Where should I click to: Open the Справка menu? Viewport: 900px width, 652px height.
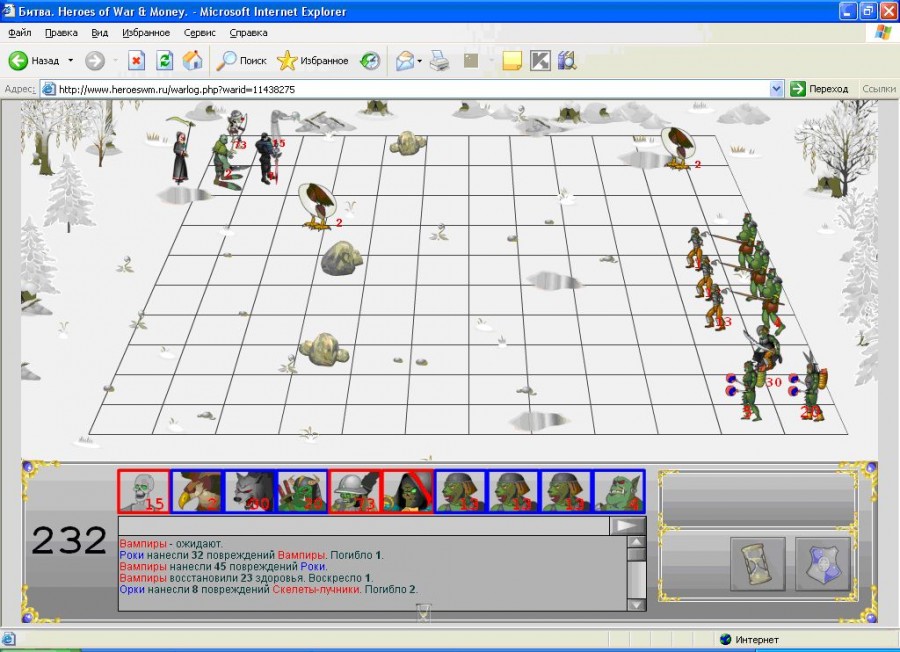[248, 33]
